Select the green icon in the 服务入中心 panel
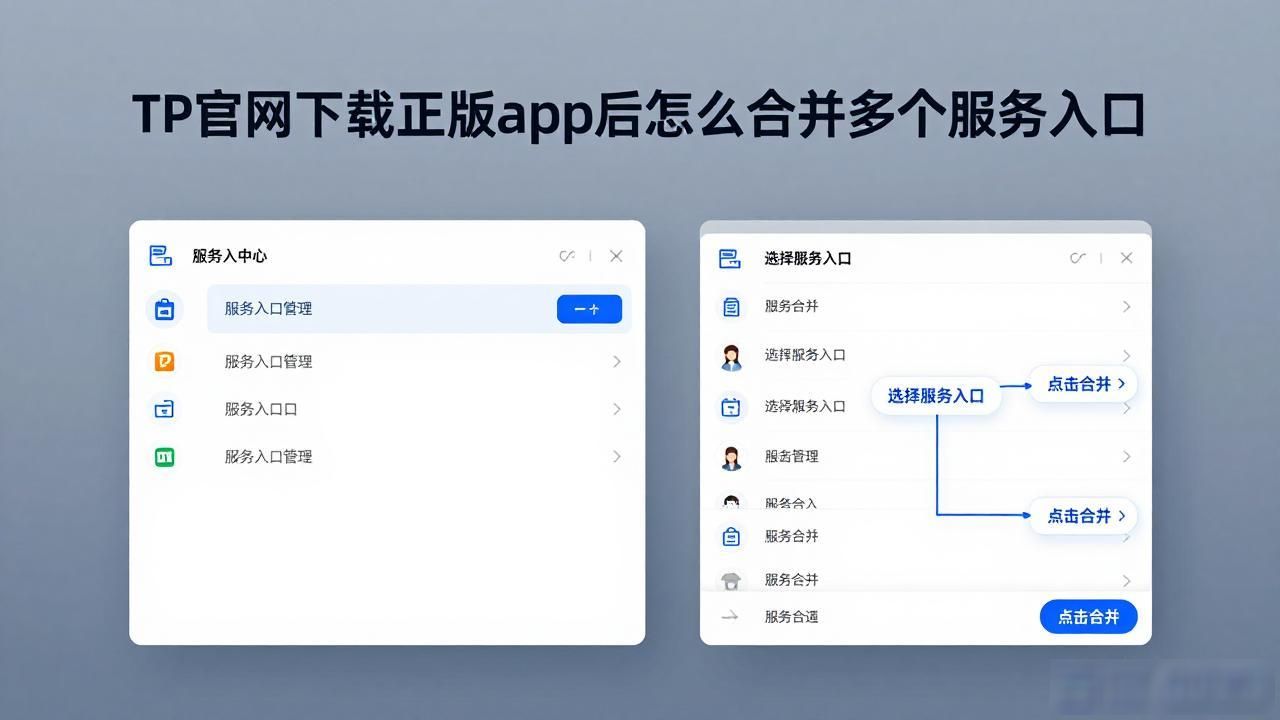The width and height of the screenshot is (1280, 720). click(164, 456)
